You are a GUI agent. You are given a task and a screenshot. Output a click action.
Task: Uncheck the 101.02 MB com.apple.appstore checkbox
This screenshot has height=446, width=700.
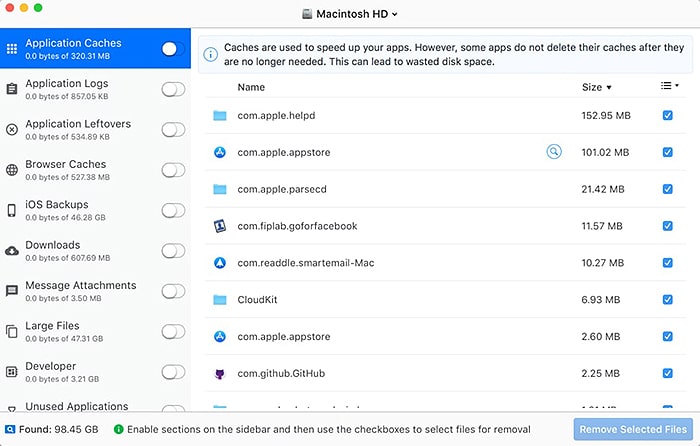[667, 152]
